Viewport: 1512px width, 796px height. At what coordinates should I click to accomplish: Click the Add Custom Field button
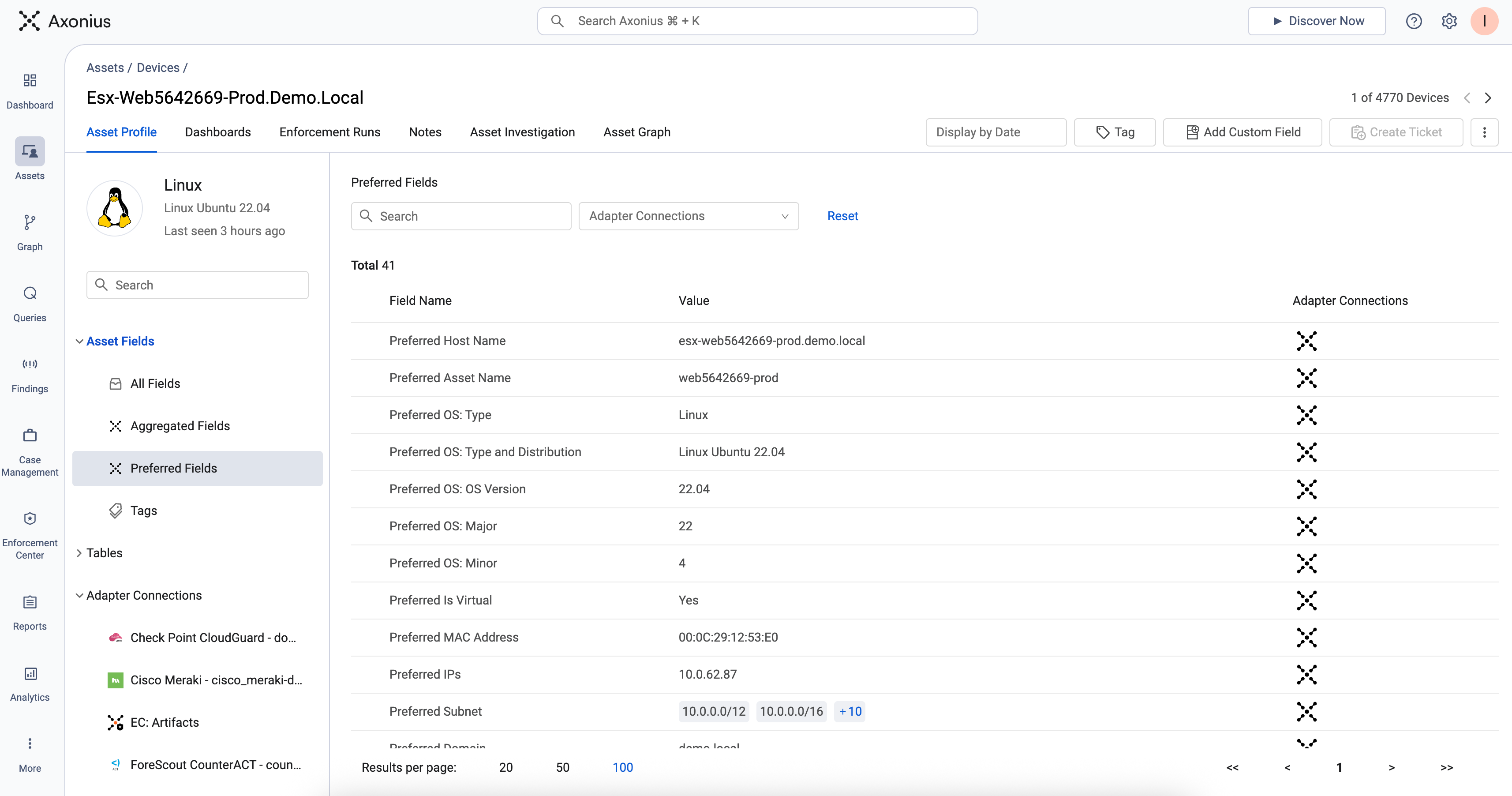pyautogui.click(x=1243, y=132)
